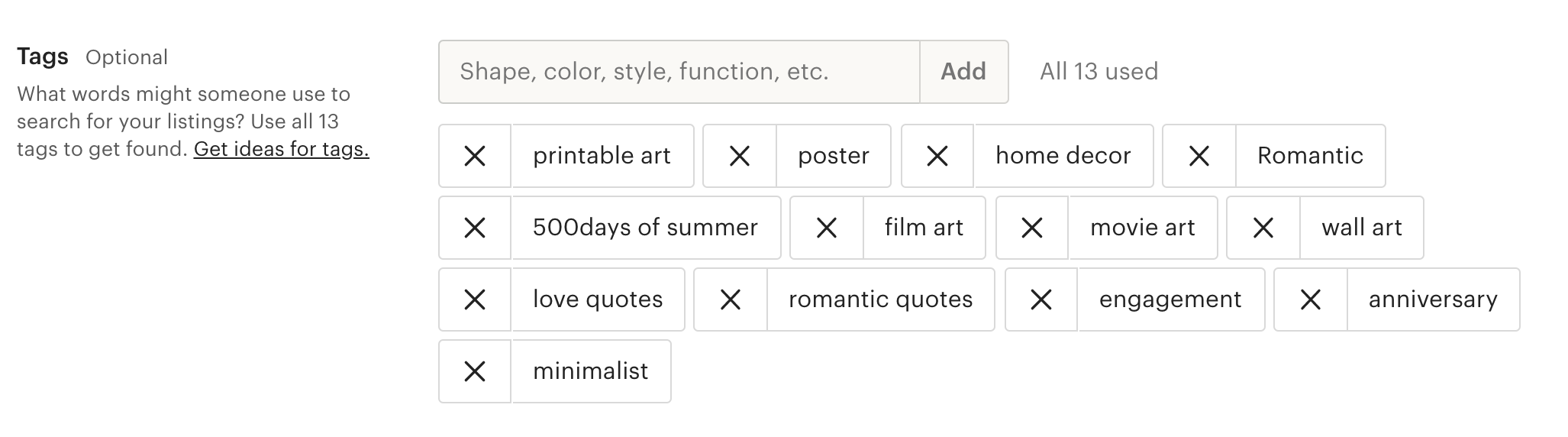Delete the 'movie art' tag
Viewport: 1568px width, 437px height.
[x=1032, y=228]
